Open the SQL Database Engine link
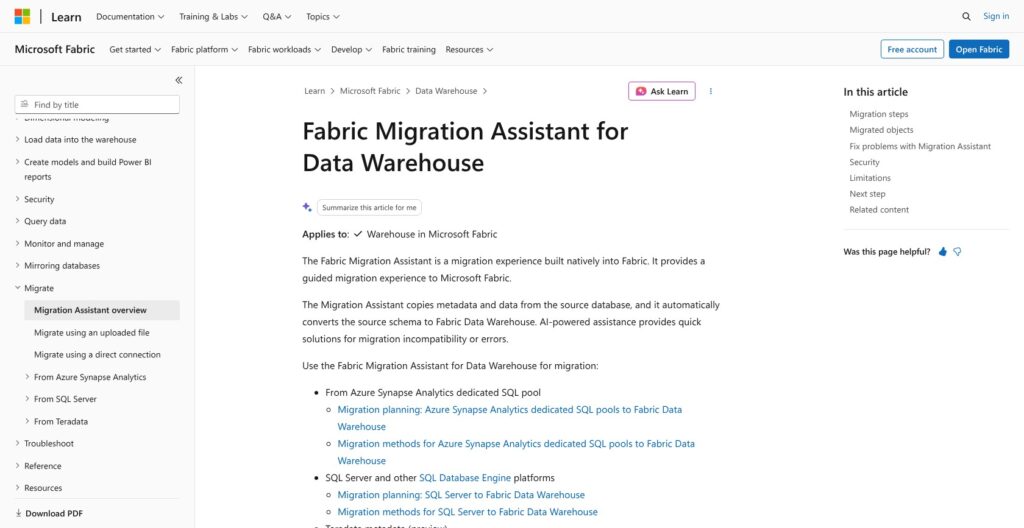The image size is (1024, 528). [x=464, y=478]
